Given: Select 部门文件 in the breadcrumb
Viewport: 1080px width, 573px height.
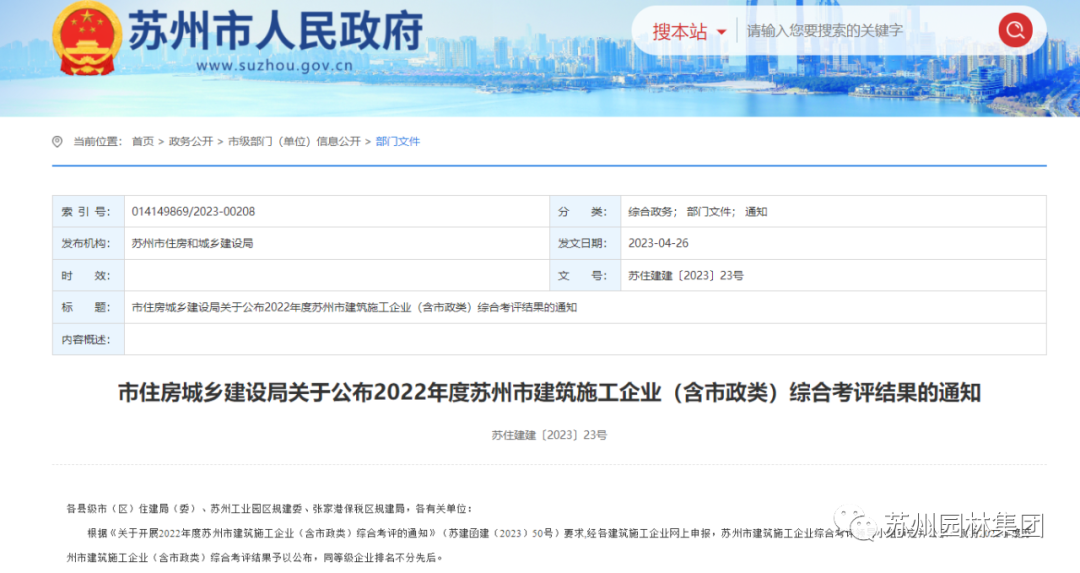Looking at the screenshot, I should [x=398, y=142].
